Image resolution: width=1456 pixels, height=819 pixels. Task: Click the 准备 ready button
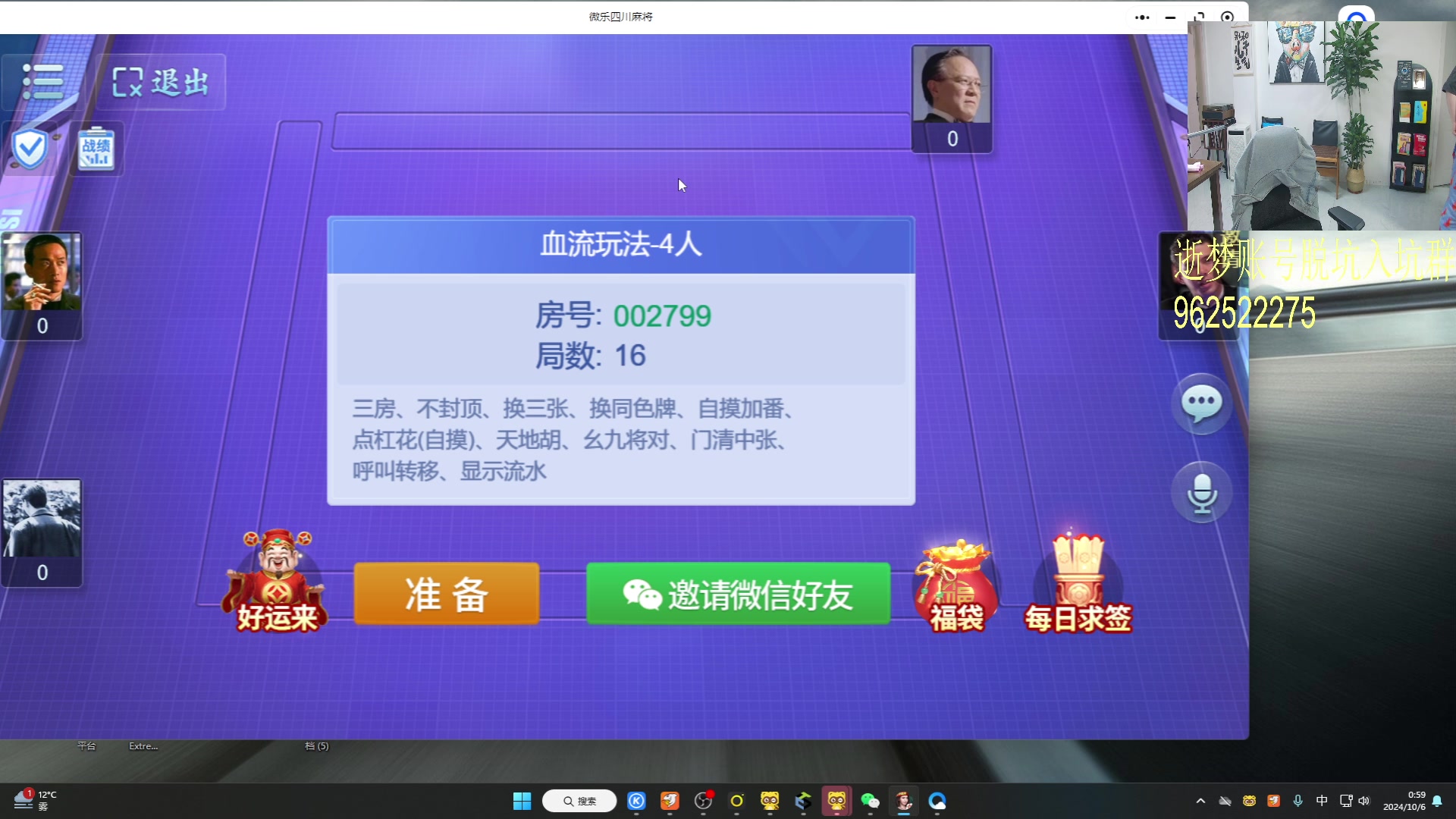point(447,594)
